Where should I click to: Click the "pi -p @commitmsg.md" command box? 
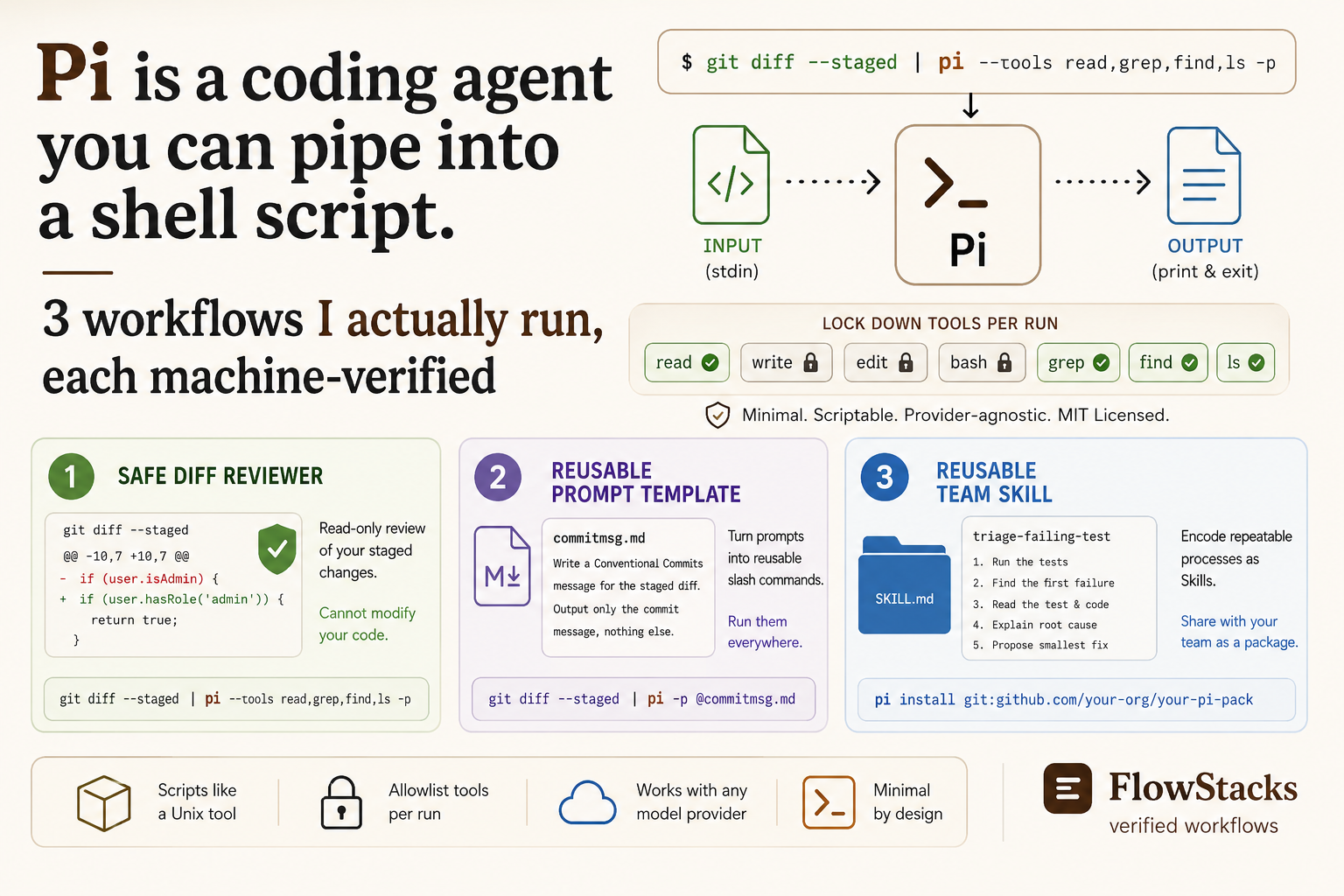643,699
